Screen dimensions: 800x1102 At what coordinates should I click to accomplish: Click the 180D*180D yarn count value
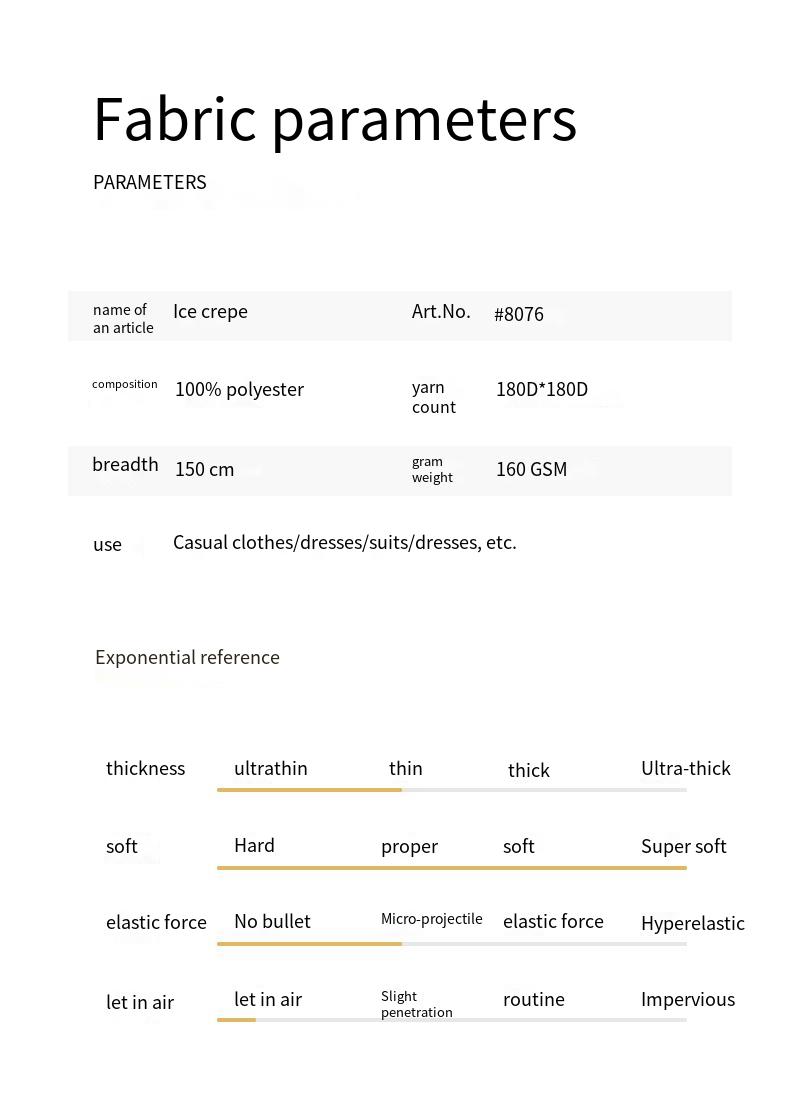pyautogui.click(x=542, y=390)
